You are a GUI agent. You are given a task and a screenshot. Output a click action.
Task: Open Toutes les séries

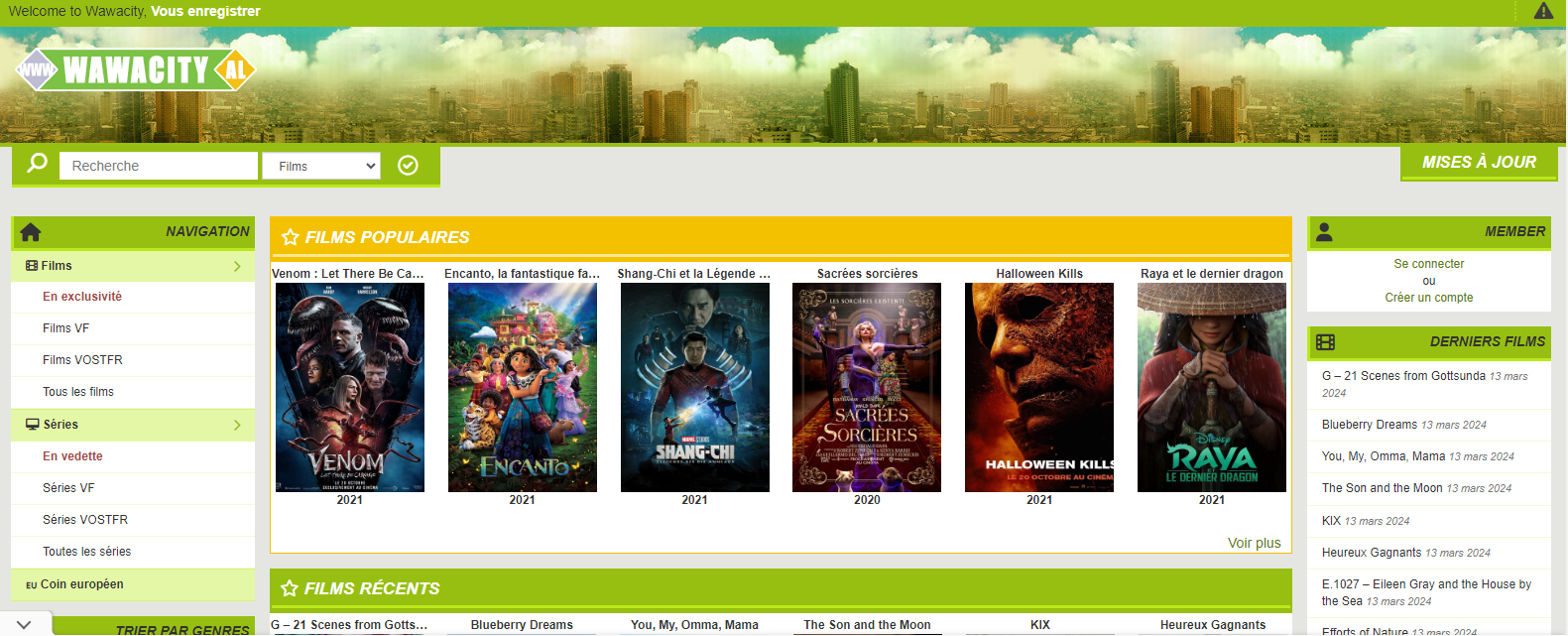pos(86,552)
